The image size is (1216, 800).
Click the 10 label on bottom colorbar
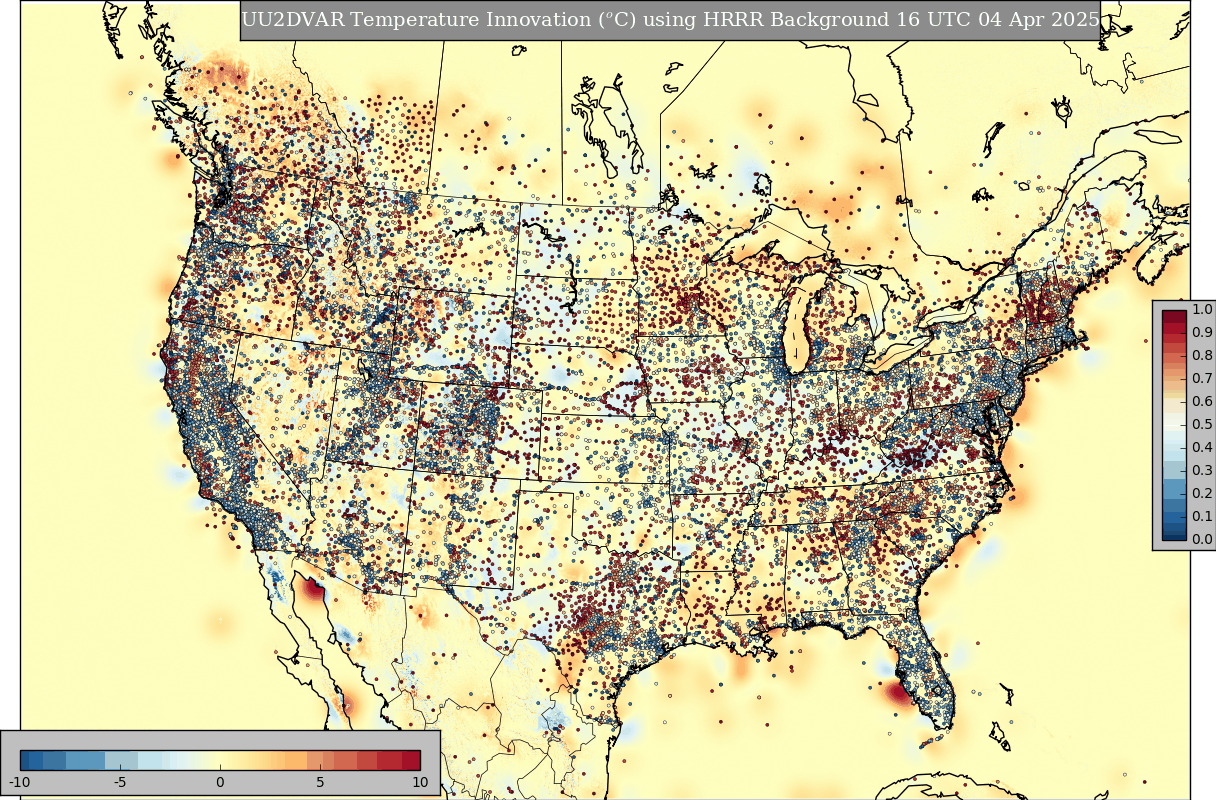click(420, 781)
